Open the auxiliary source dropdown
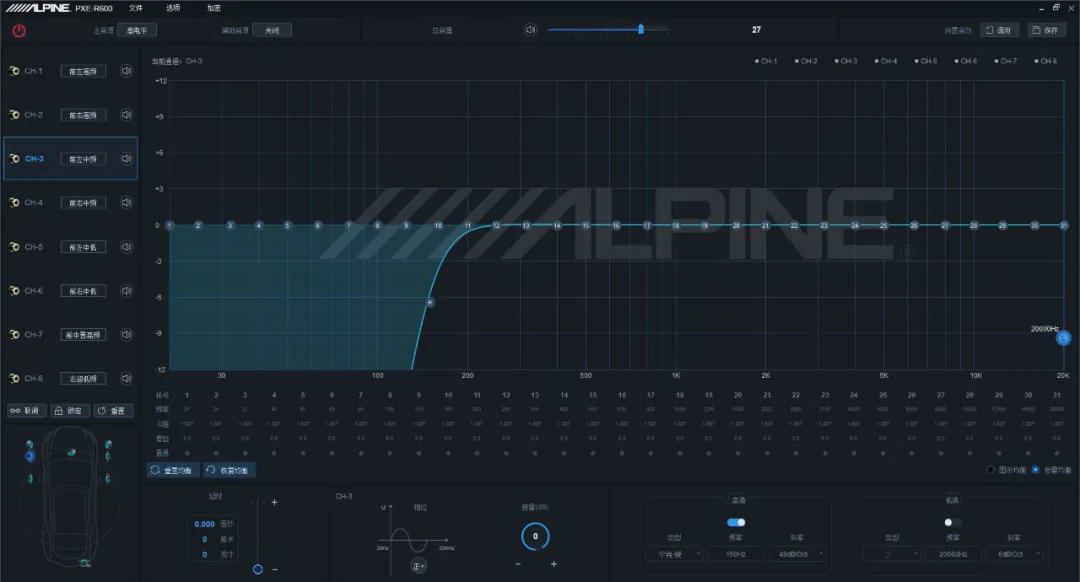 point(272,30)
